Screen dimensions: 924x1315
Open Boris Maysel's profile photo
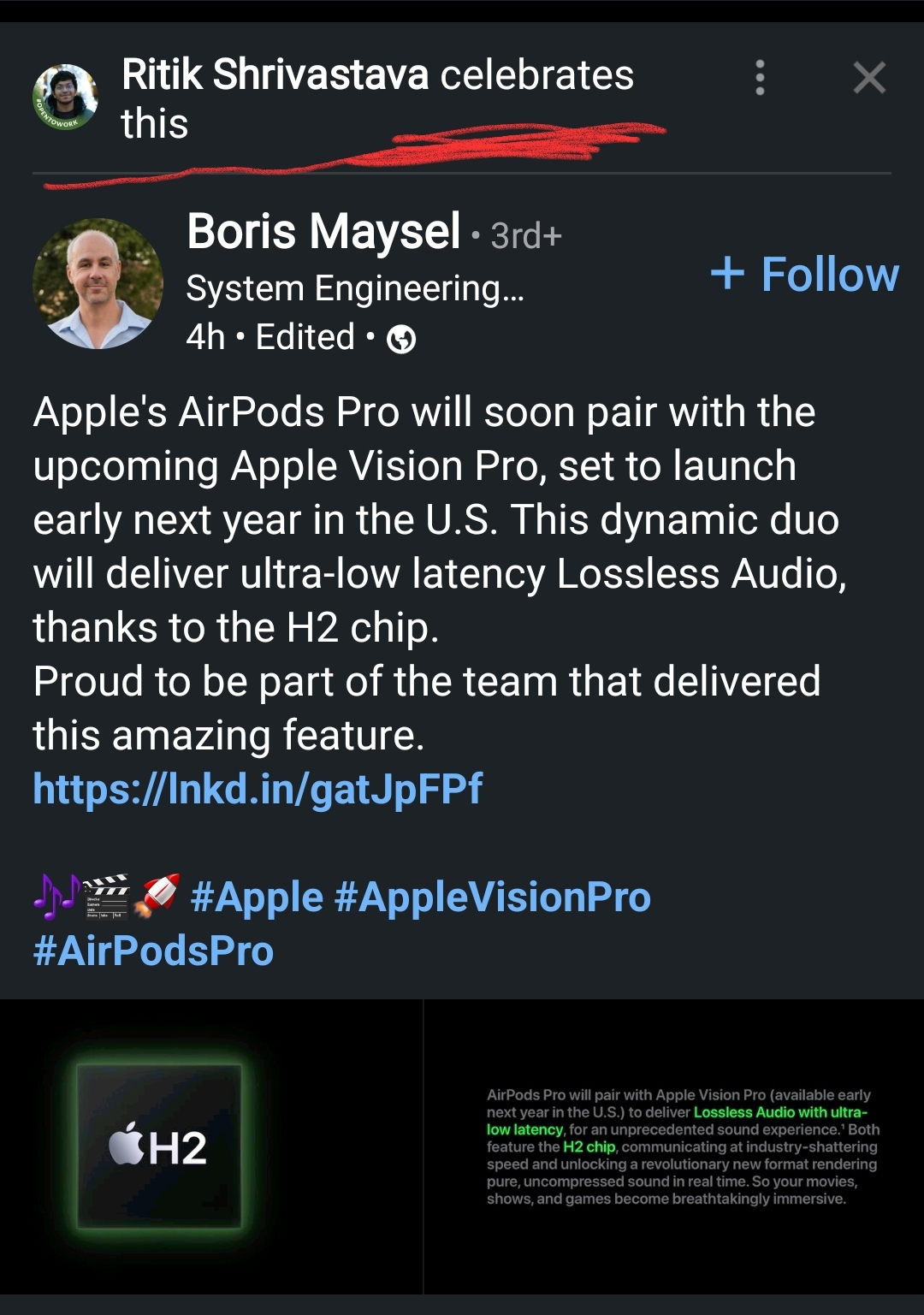(x=98, y=283)
